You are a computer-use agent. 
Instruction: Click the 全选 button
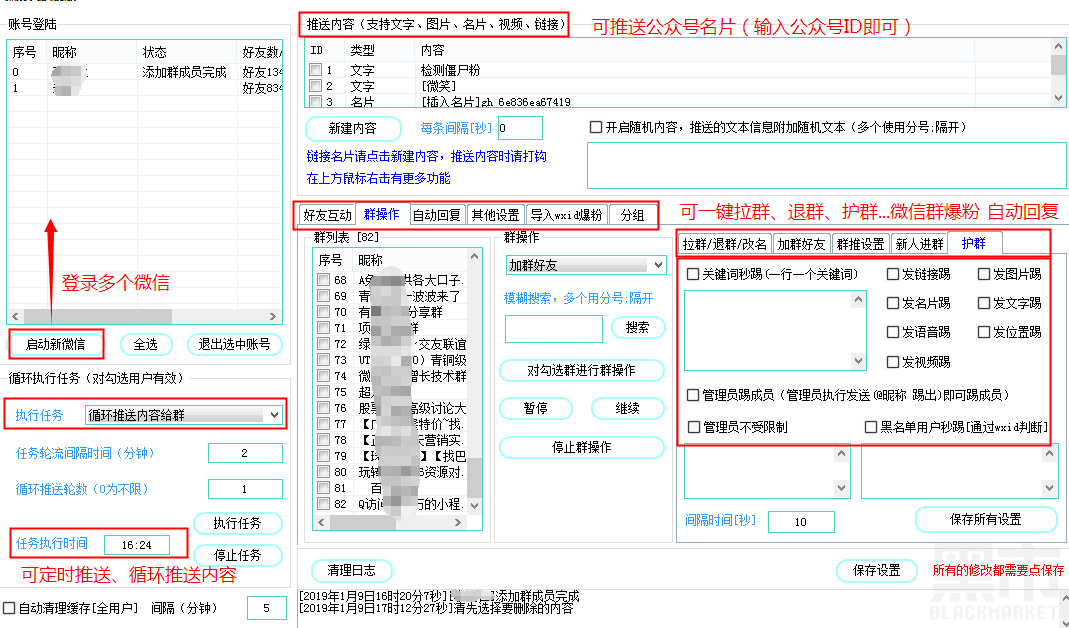(x=145, y=344)
